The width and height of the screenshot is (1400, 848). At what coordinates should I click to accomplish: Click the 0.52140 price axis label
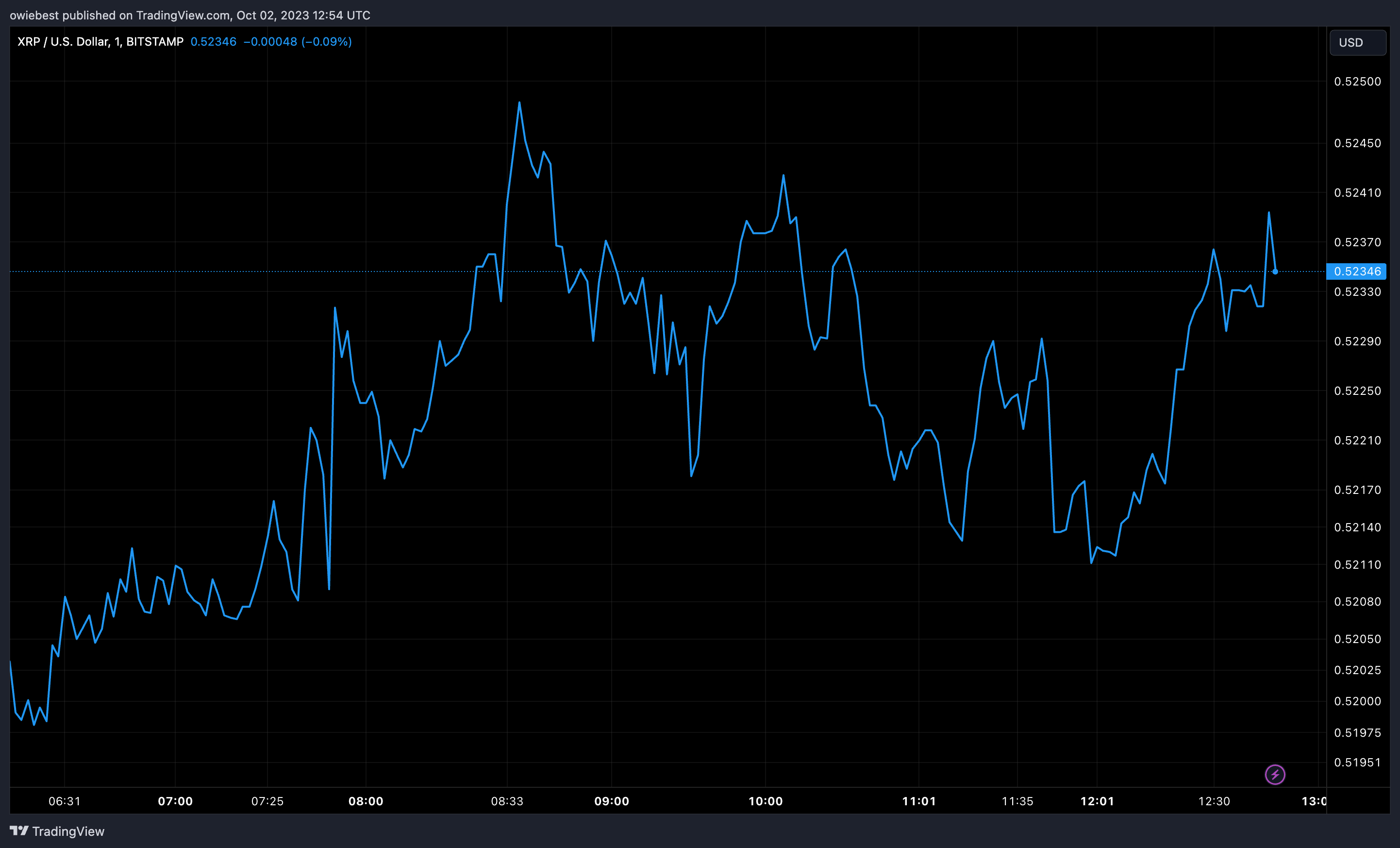[1357, 527]
